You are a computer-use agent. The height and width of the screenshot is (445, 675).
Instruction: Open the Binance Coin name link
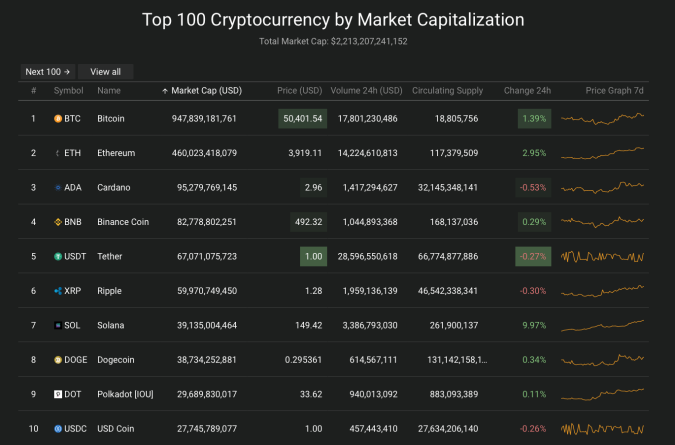coord(123,222)
